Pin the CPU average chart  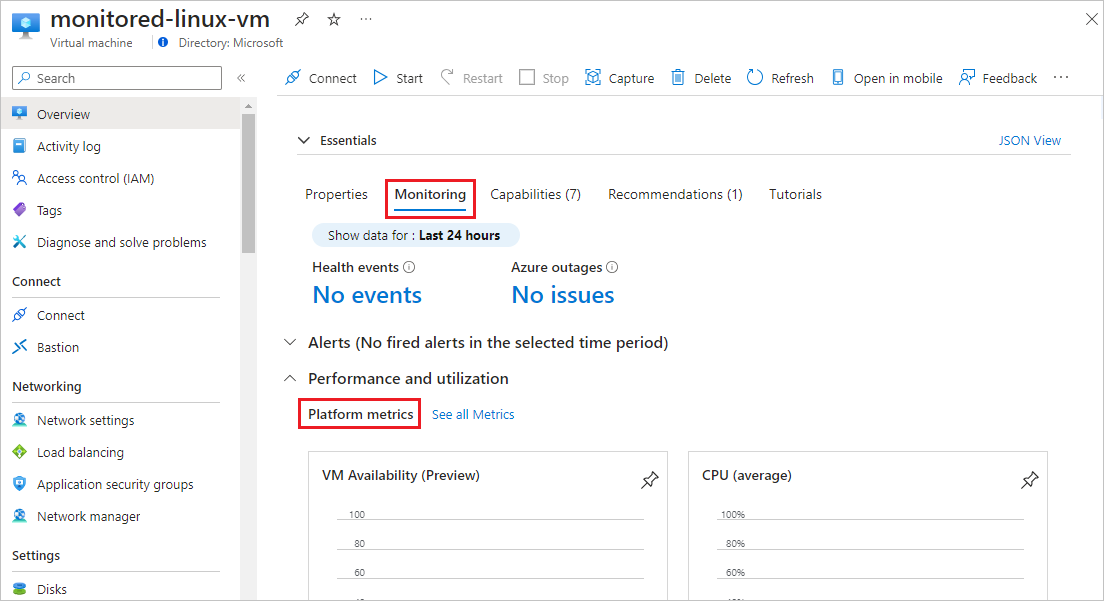(1030, 480)
